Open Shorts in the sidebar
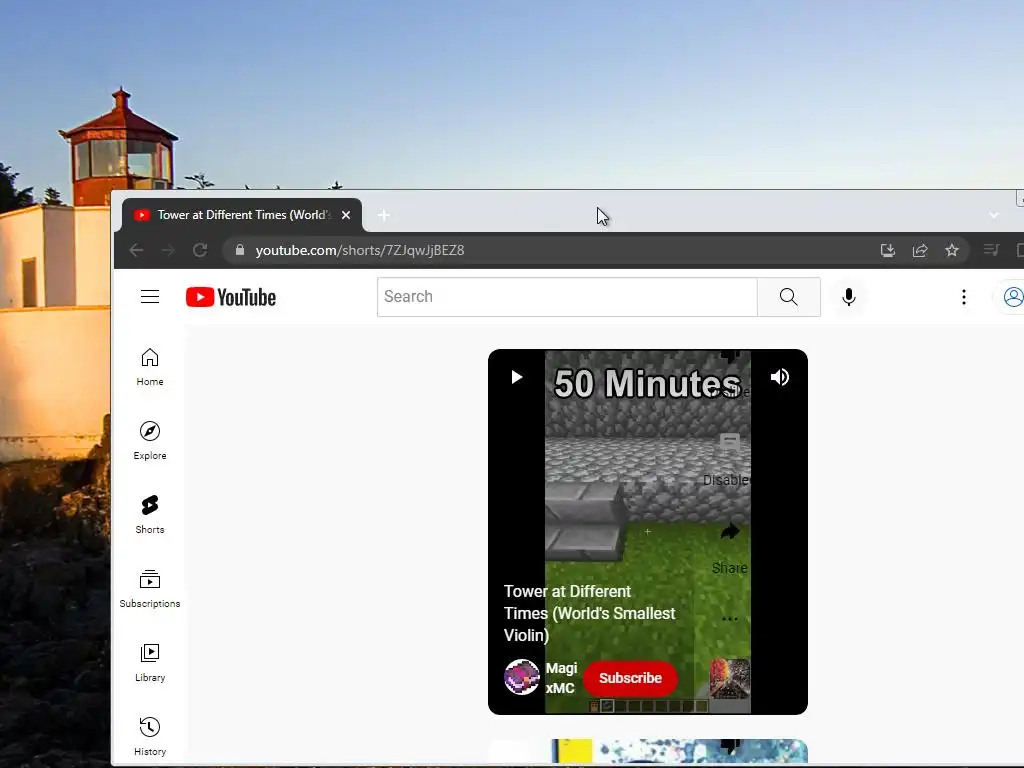This screenshot has height=768, width=1024. pos(150,515)
